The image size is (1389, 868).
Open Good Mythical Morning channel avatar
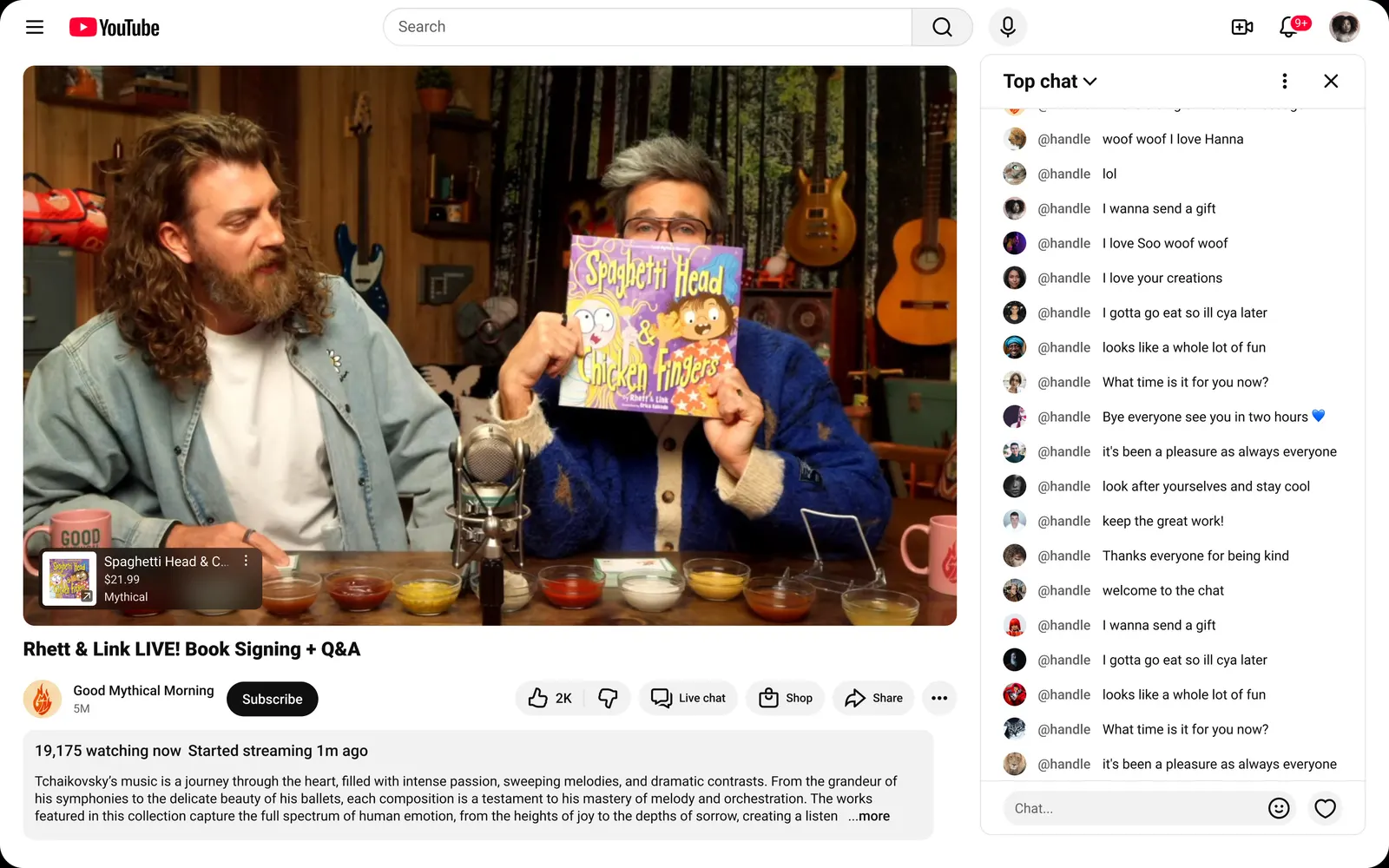pyautogui.click(x=43, y=699)
